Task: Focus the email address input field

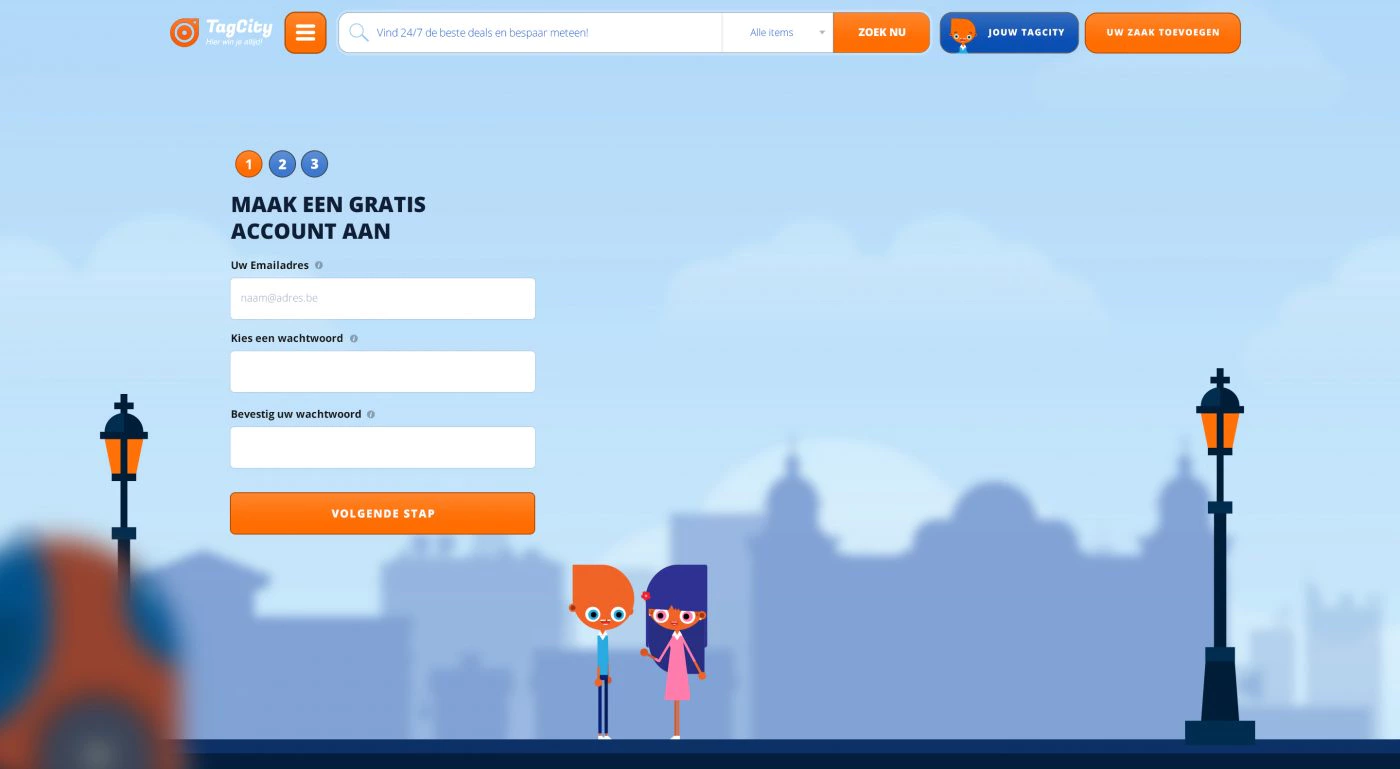Action: (x=382, y=298)
